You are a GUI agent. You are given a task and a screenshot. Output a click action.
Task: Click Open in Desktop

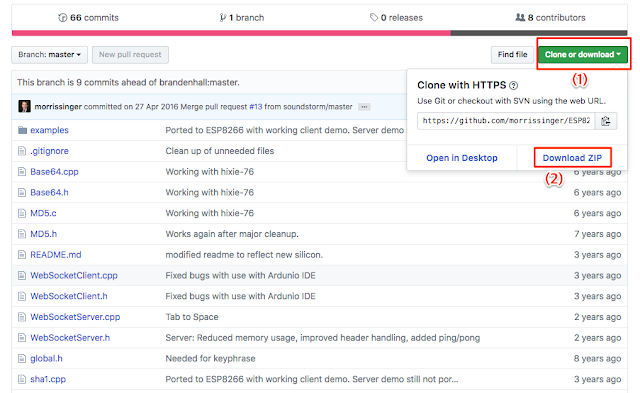(462, 158)
